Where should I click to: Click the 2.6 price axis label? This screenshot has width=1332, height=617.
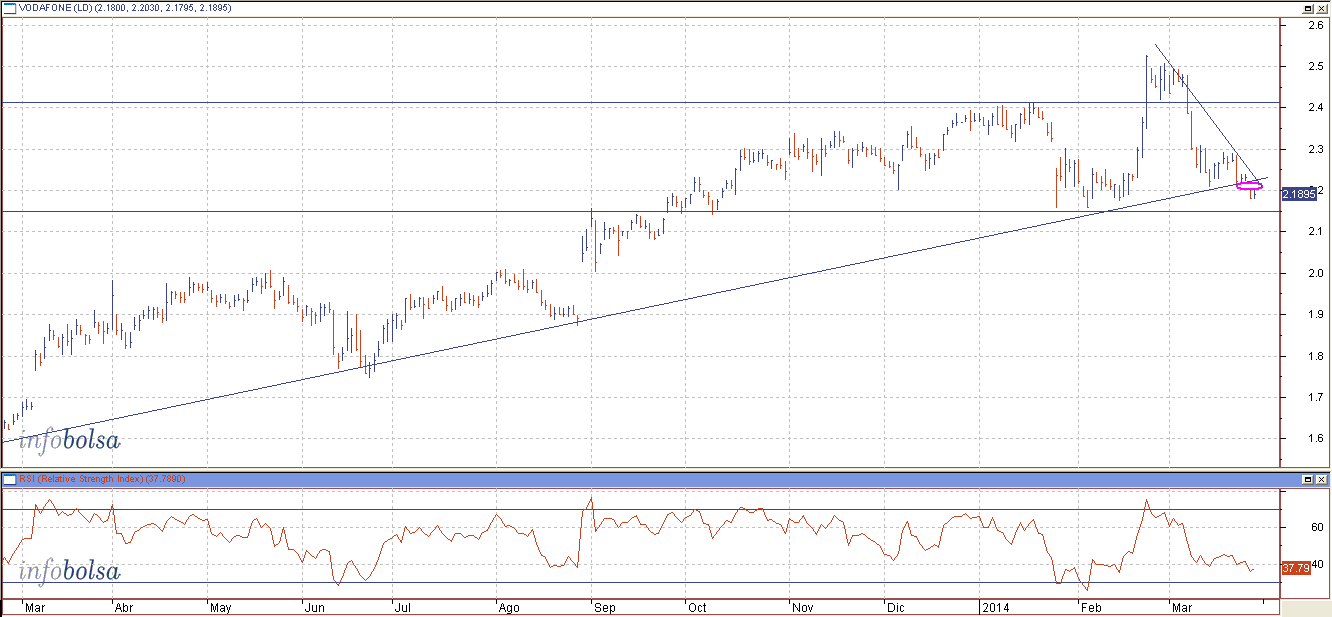tap(1317, 26)
